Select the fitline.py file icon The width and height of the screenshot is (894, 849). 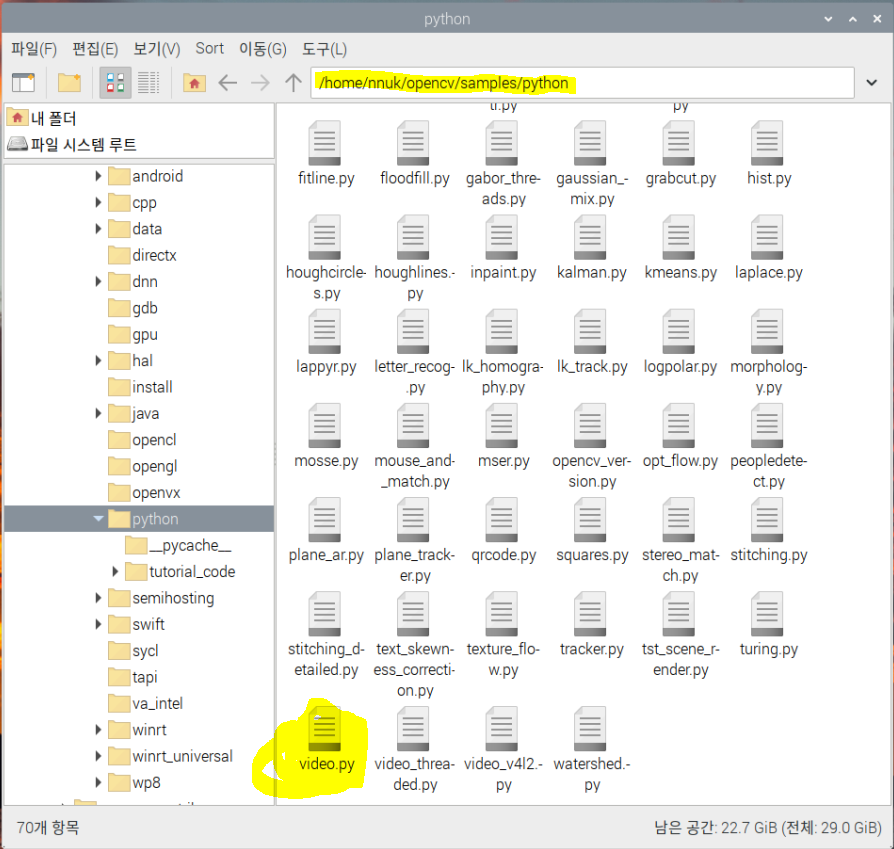click(324, 143)
